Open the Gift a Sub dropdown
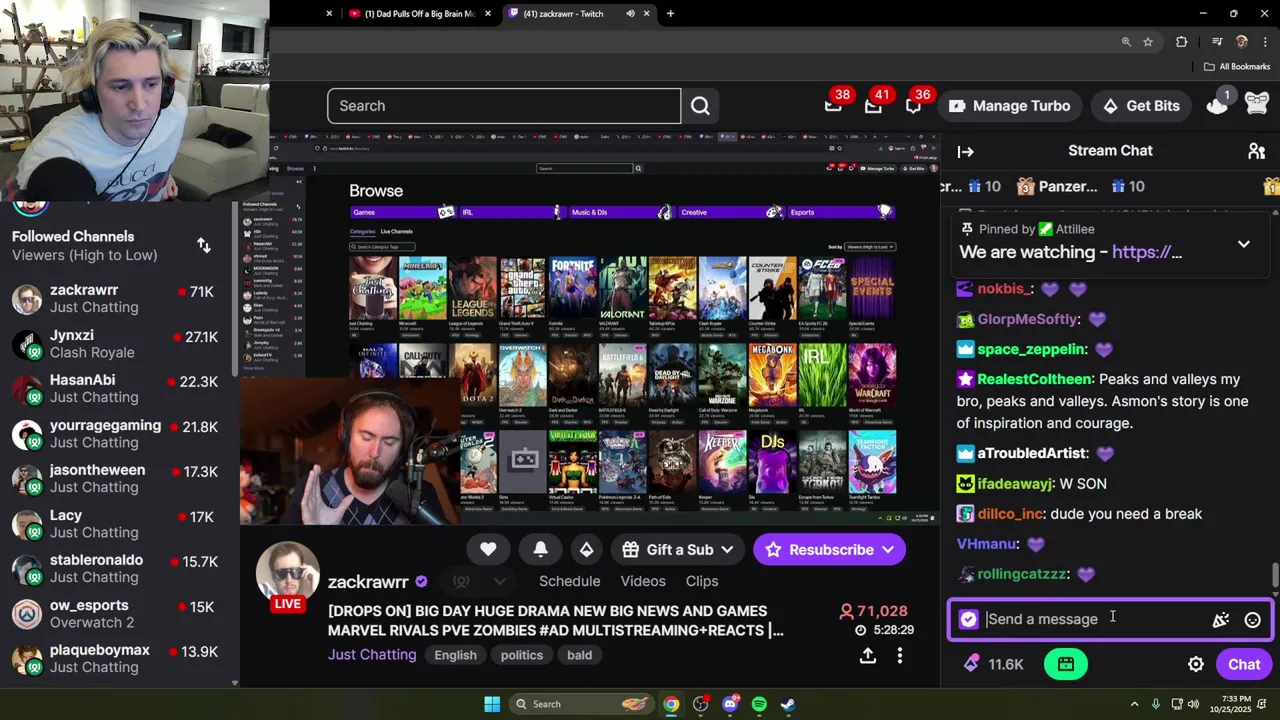This screenshot has width=1280, height=720. [676, 549]
